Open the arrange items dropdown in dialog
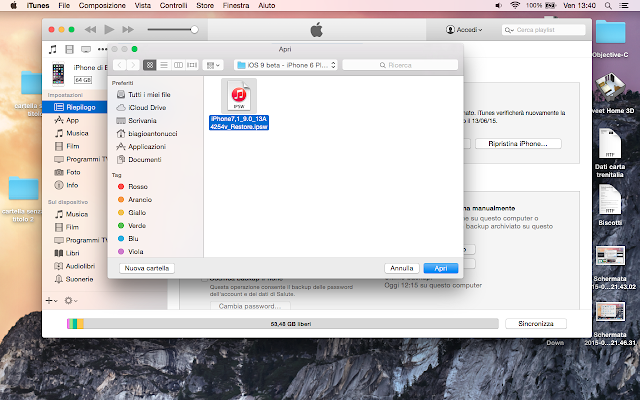The height and width of the screenshot is (400, 640). click(213, 65)
